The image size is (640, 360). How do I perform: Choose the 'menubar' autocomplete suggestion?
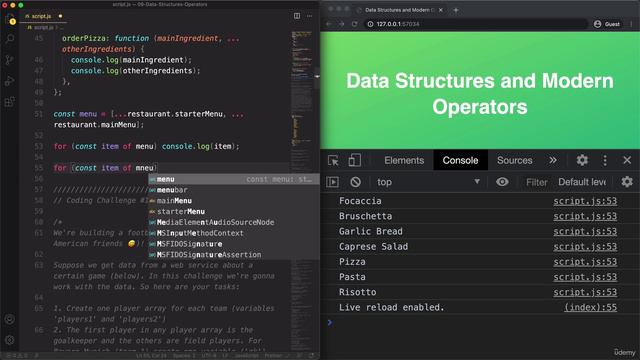pyautogui.click(x=233, y=190)
